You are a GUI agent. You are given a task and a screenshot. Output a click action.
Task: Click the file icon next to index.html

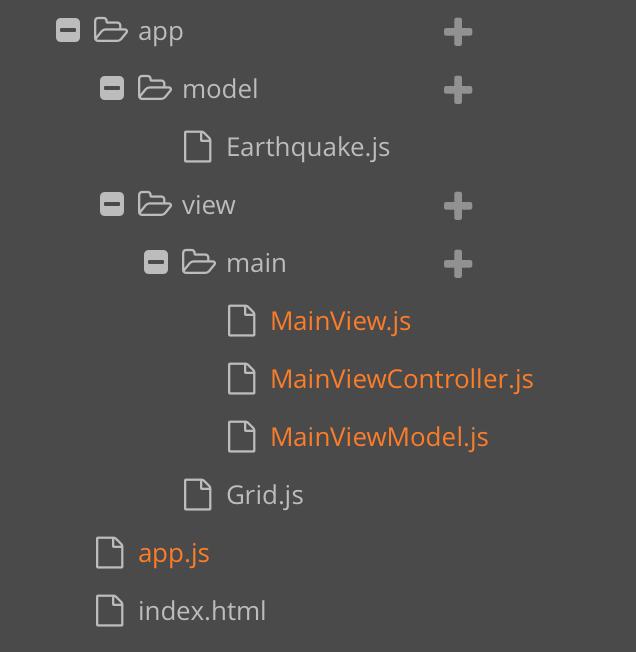click(110, 610)
